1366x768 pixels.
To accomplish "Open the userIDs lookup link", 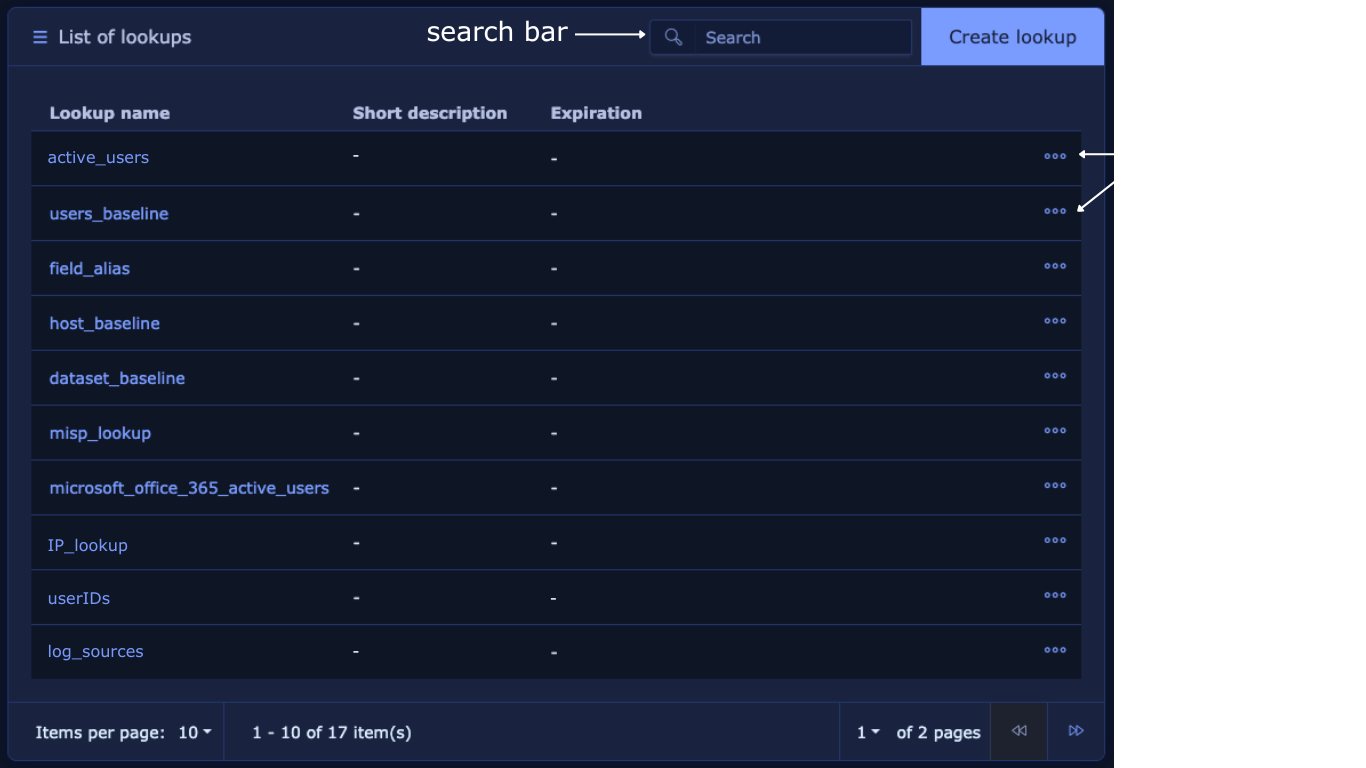I will pyautogui.click(x=79, y=599).
